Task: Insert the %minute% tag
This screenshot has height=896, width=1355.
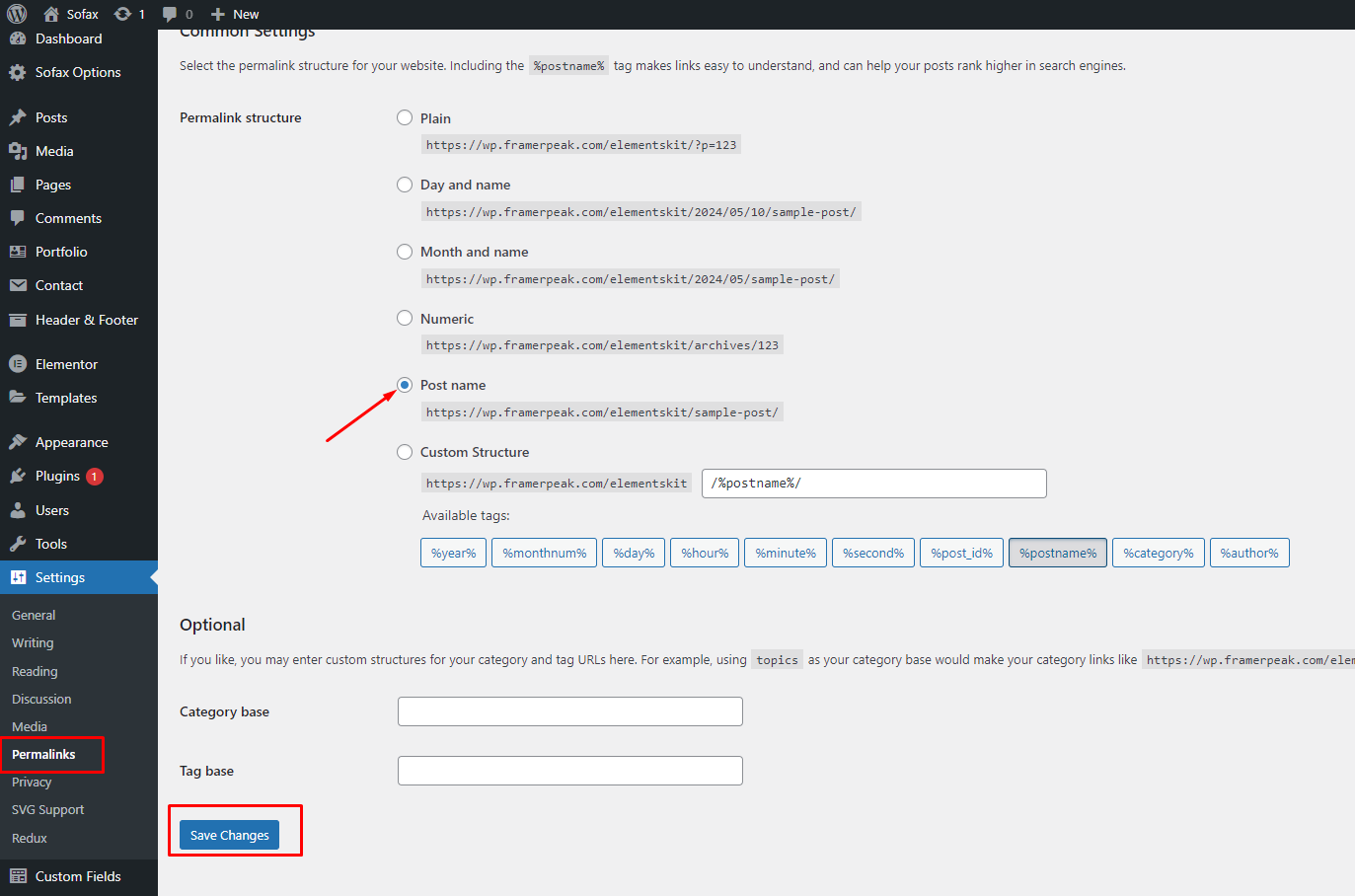Action: [x=786, y=553]
